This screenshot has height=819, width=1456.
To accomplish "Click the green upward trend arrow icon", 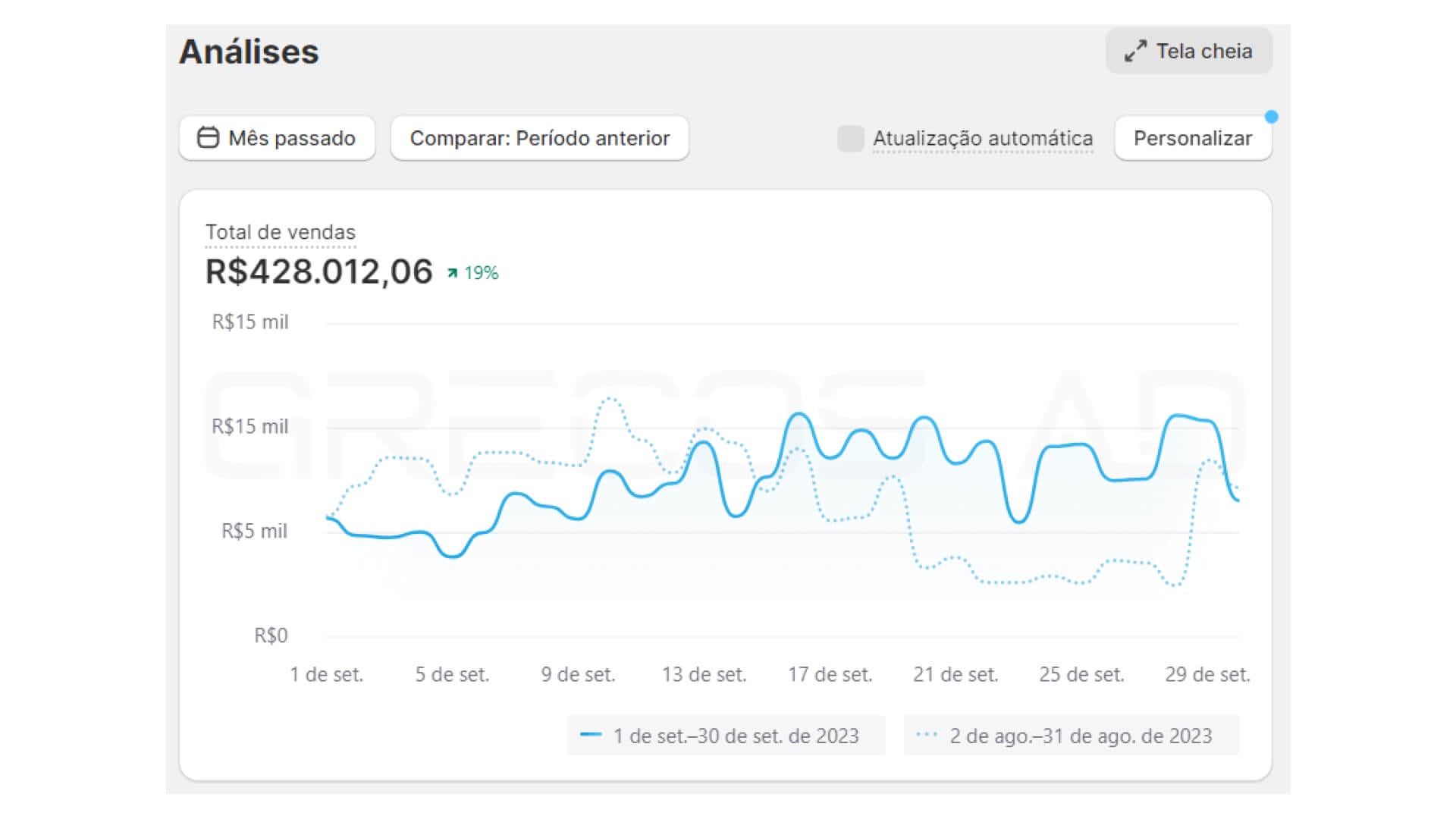I will [x=453, y=273].
